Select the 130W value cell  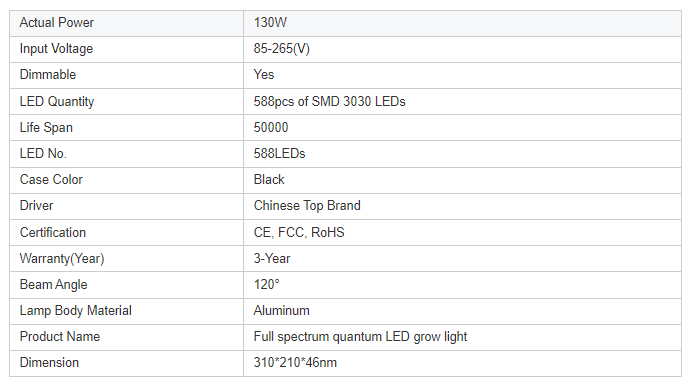pos(463,23)
